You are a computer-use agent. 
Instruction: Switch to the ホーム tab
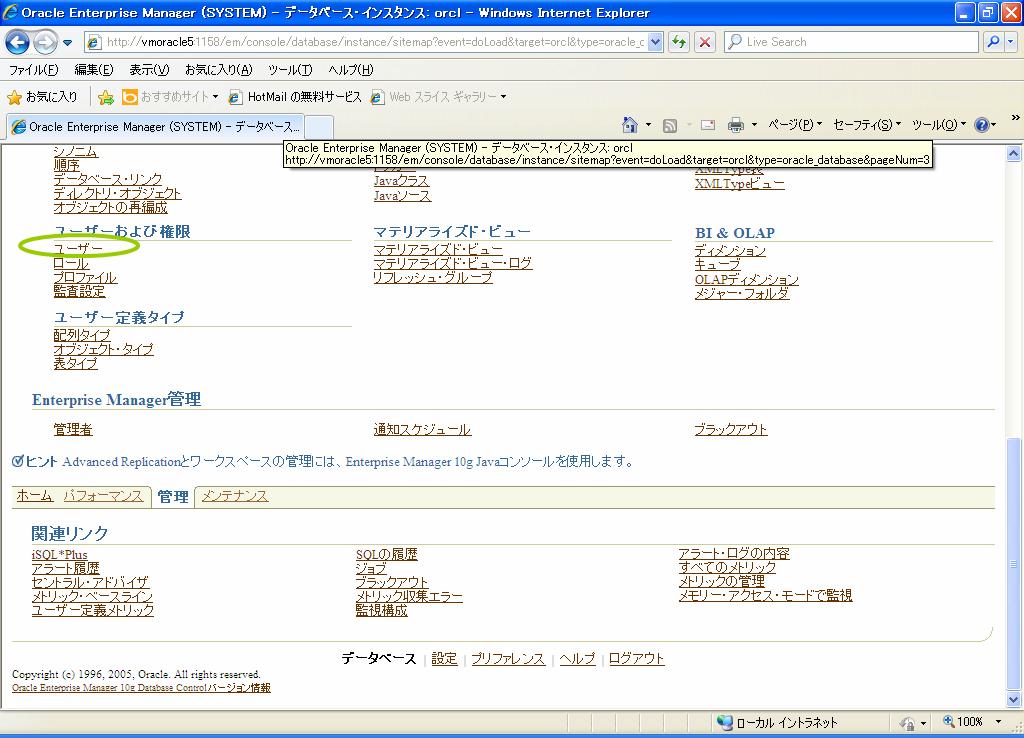coord(35,496)
